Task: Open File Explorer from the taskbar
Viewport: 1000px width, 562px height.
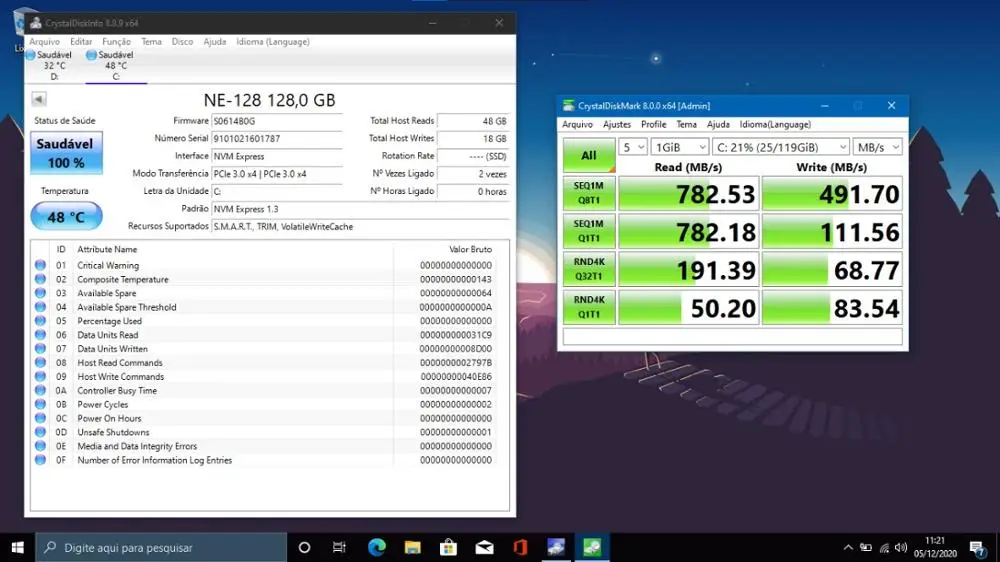Action: (413, 547)
